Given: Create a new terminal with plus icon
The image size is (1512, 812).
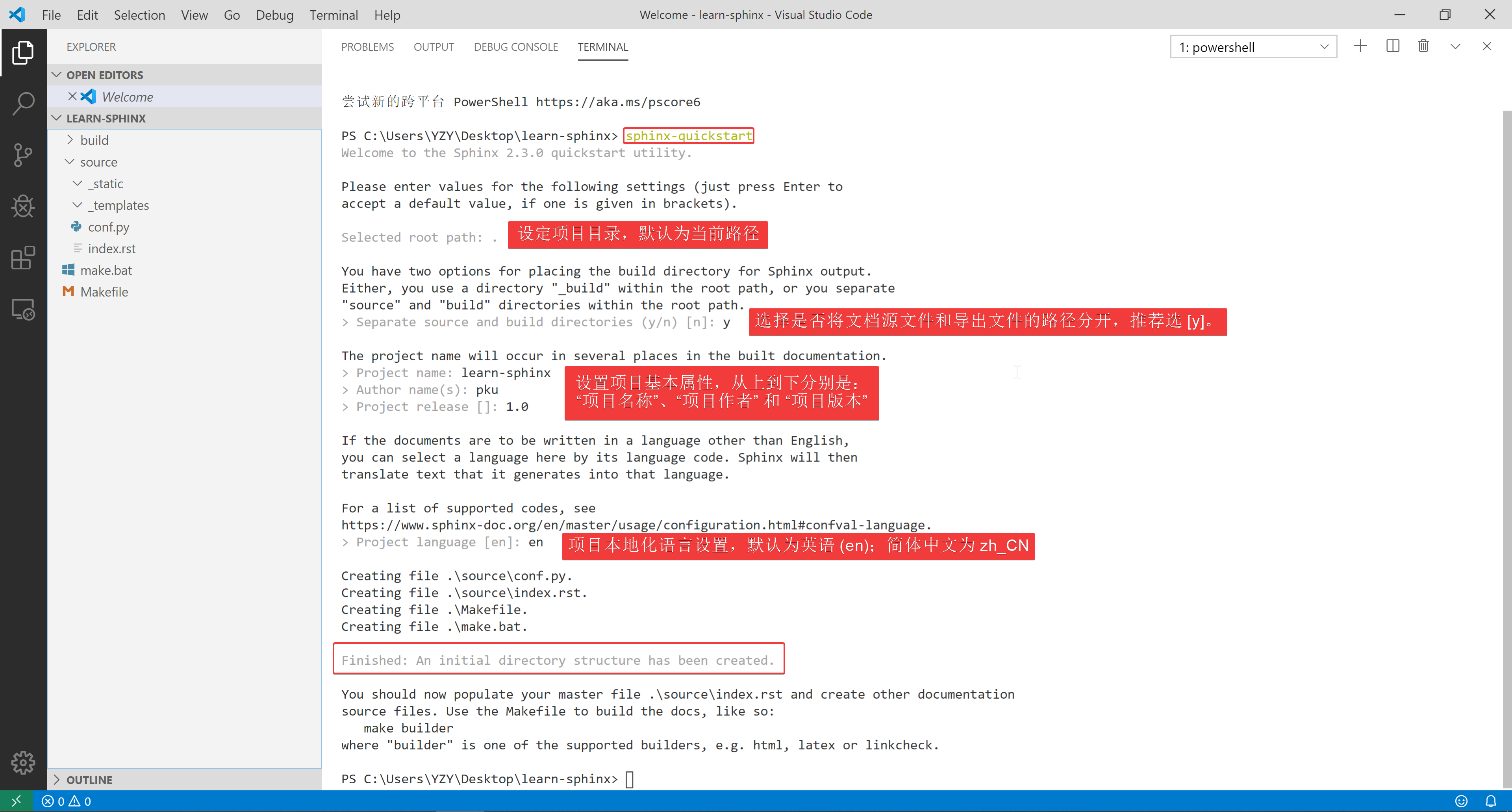Looking at the screenshot, I should point(1360,46).
